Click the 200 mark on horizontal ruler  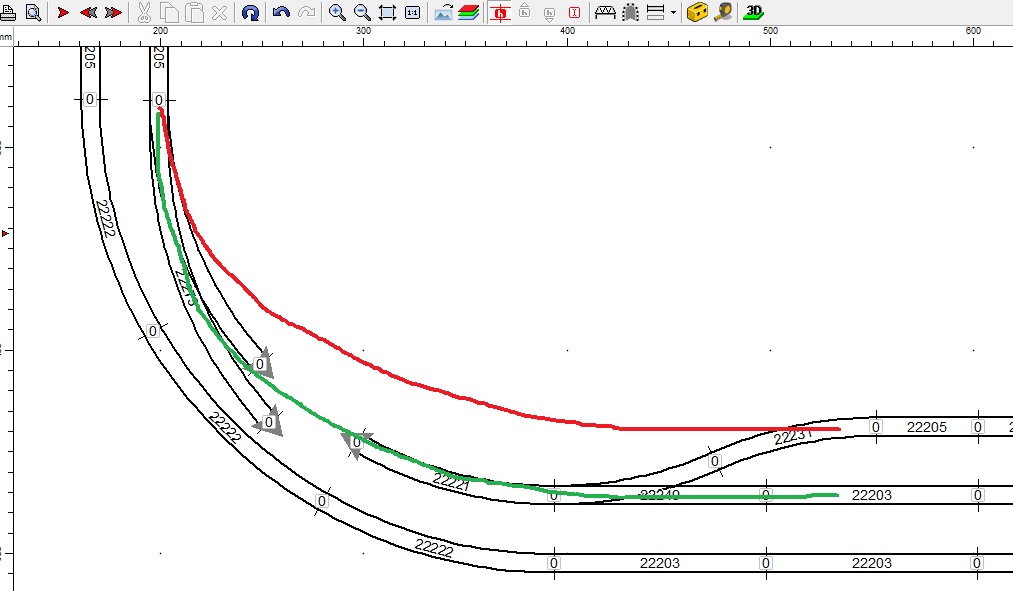point(160,30)
